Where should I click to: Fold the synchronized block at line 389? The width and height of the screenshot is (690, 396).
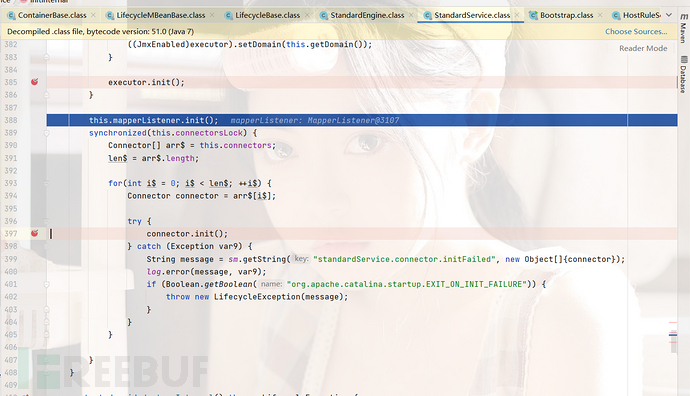[x=47, y=133]
